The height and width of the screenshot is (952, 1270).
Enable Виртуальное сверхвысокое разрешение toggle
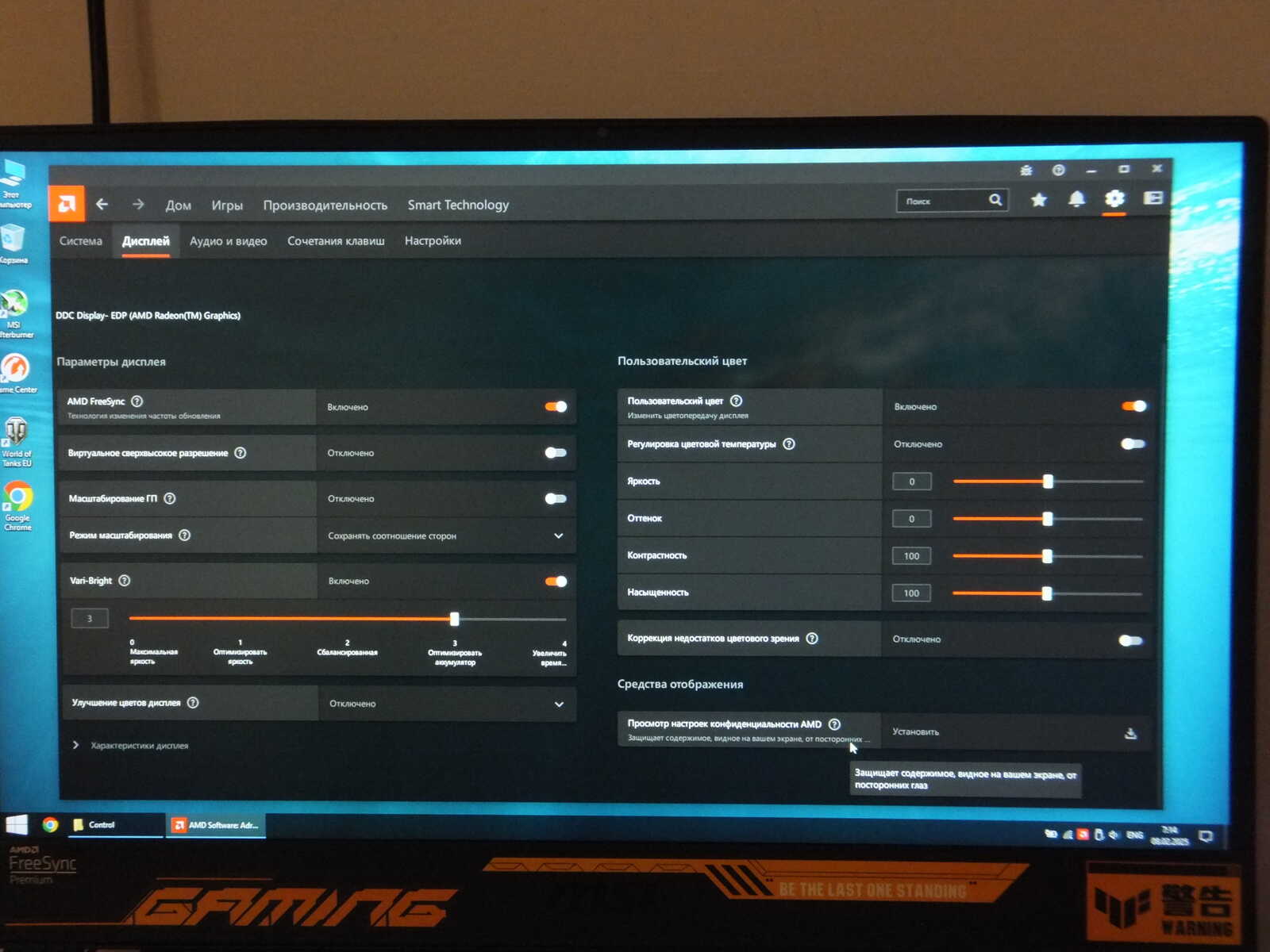pyautogui.click(x=556, y=453)
